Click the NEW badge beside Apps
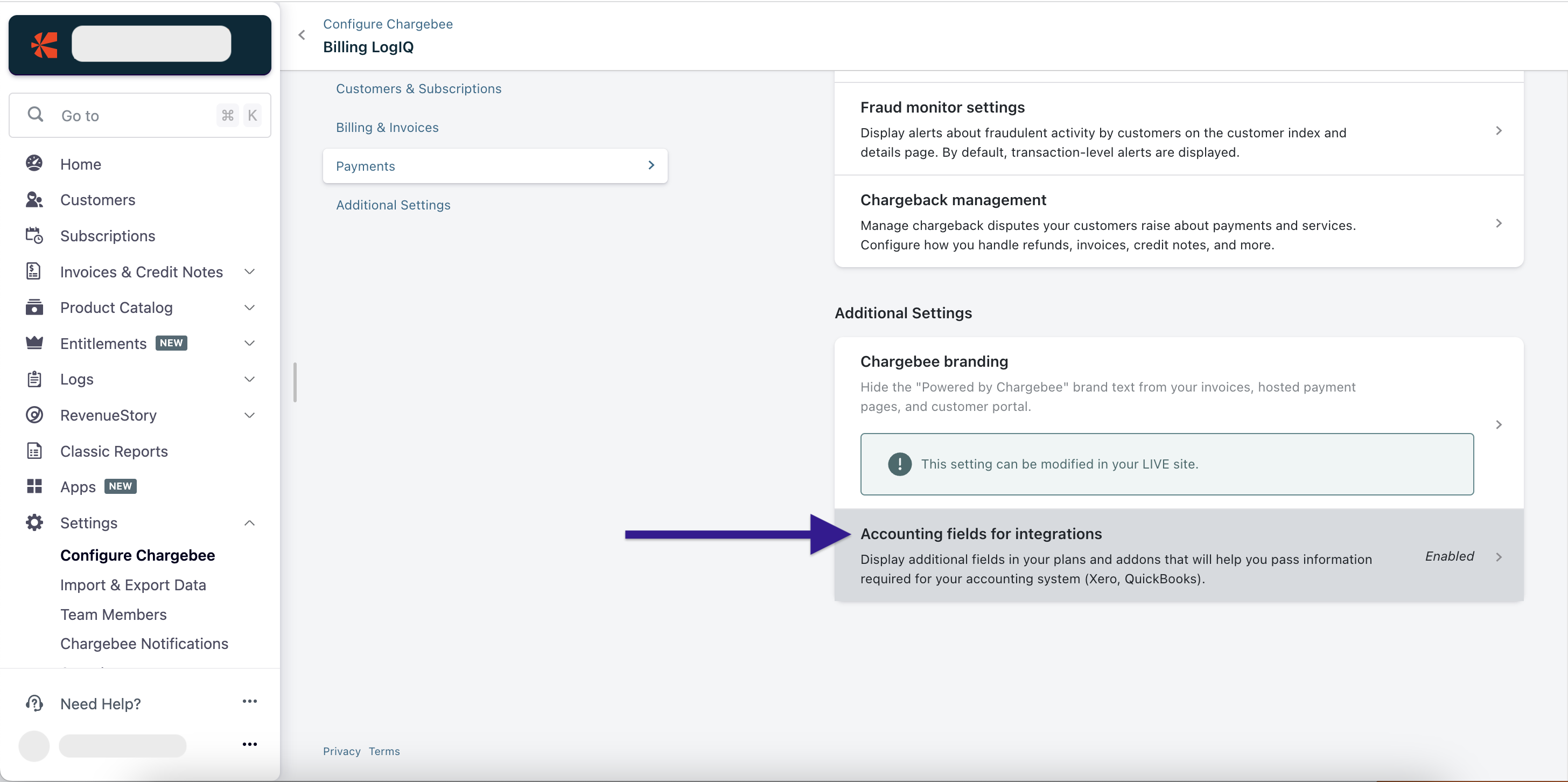 [120, 486]
